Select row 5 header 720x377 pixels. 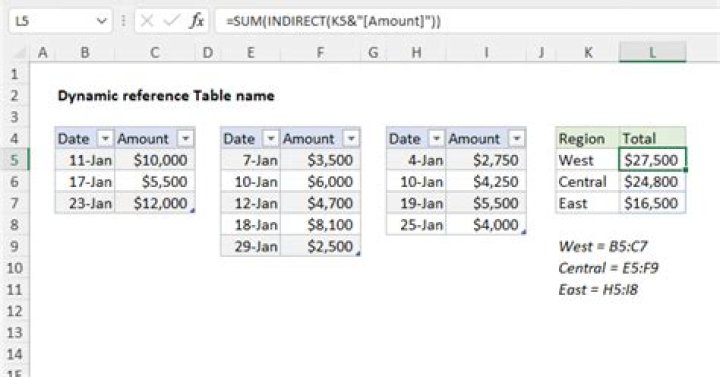[15, 160]
